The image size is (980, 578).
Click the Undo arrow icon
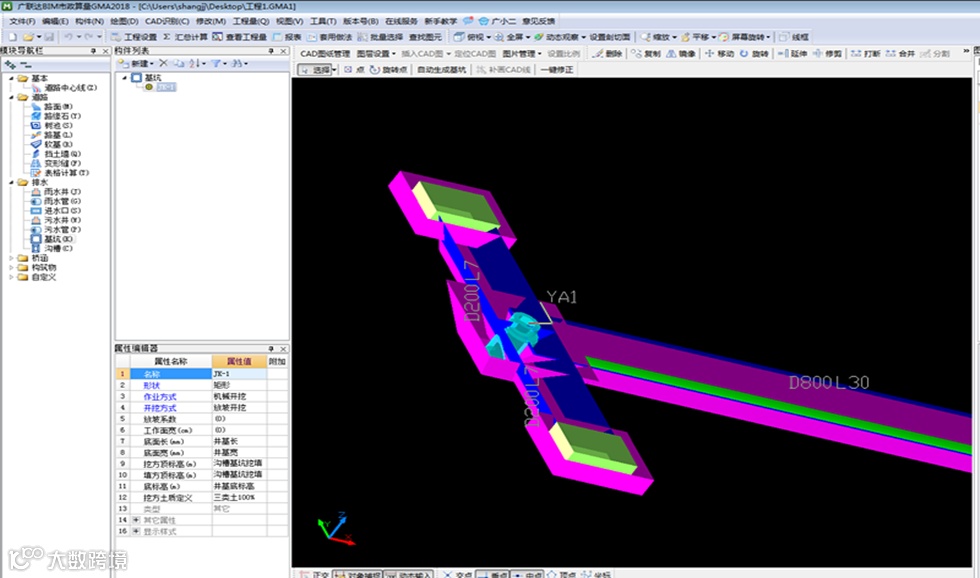pos(69,37)
